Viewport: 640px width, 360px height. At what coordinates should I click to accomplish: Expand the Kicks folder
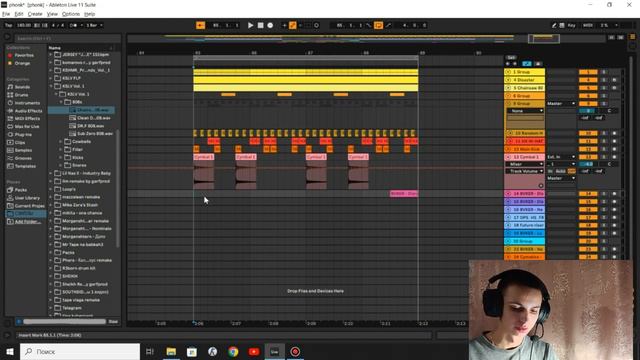pyautogui.click(x=61, y=158)
